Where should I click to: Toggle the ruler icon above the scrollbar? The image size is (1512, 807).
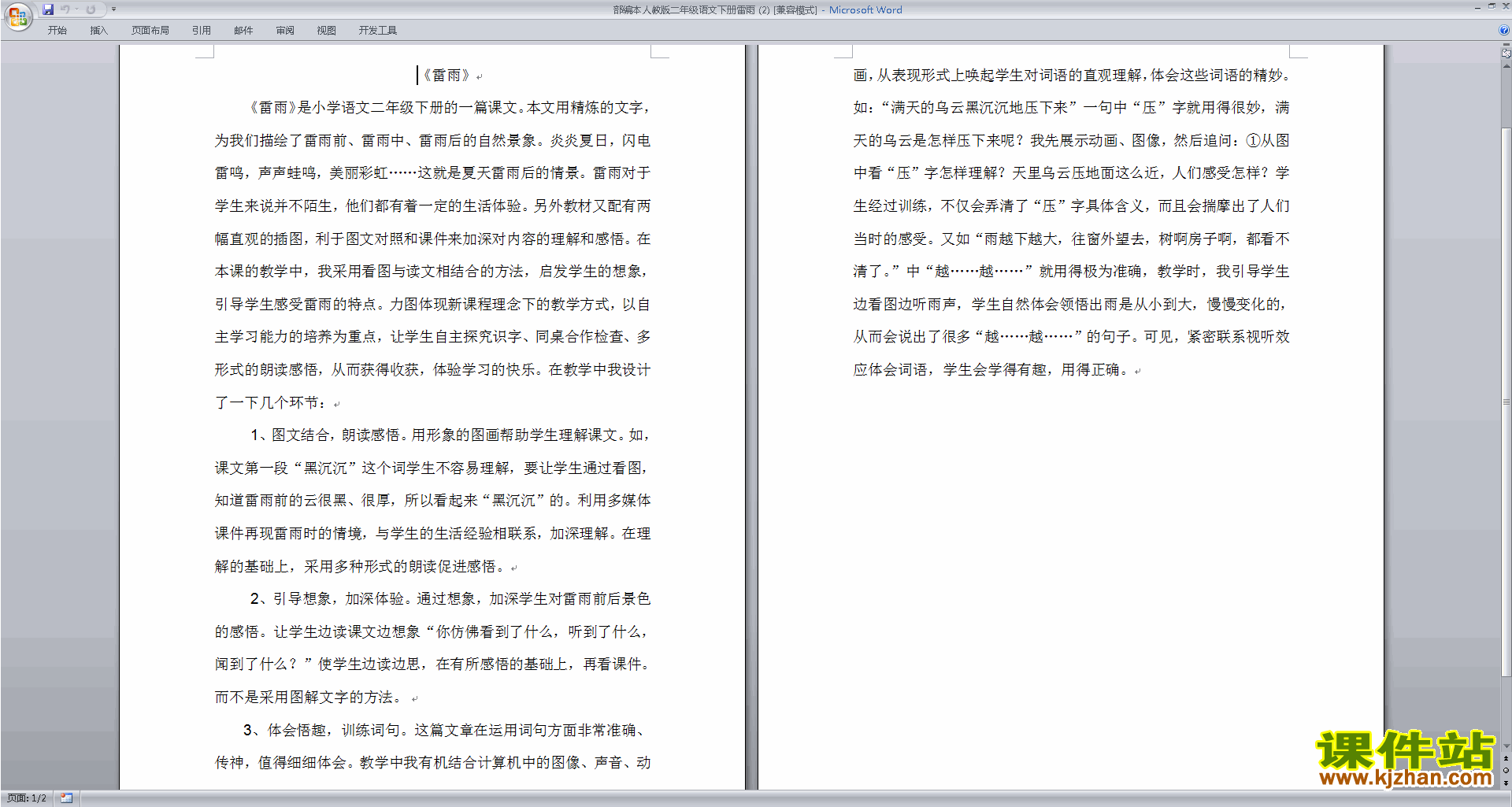[1506, 54]
